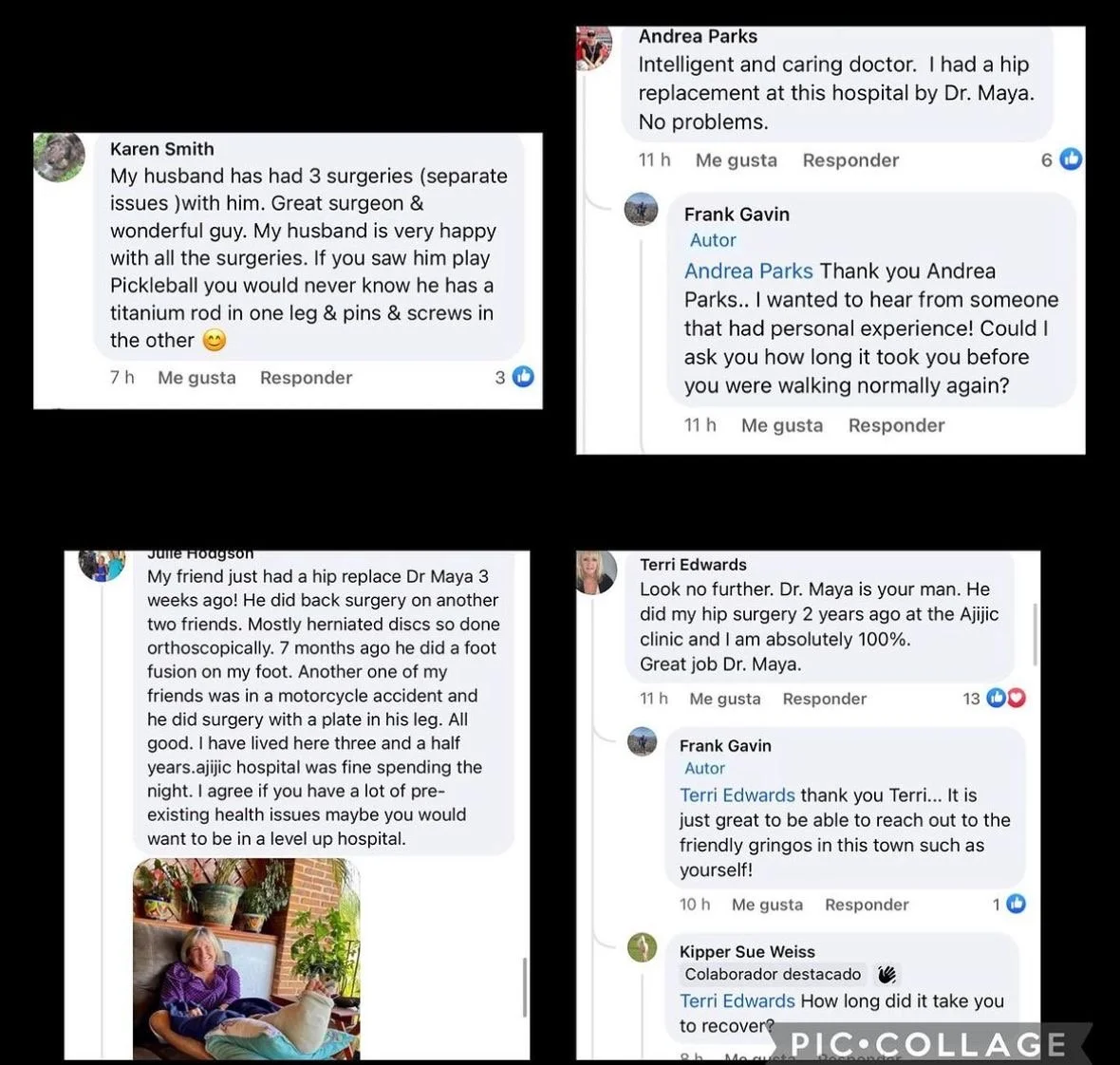Open the Andrea Parks mention in Frank's reply
The height and width of the screenshot is (1065, 1120).
(x=748, y=271)
